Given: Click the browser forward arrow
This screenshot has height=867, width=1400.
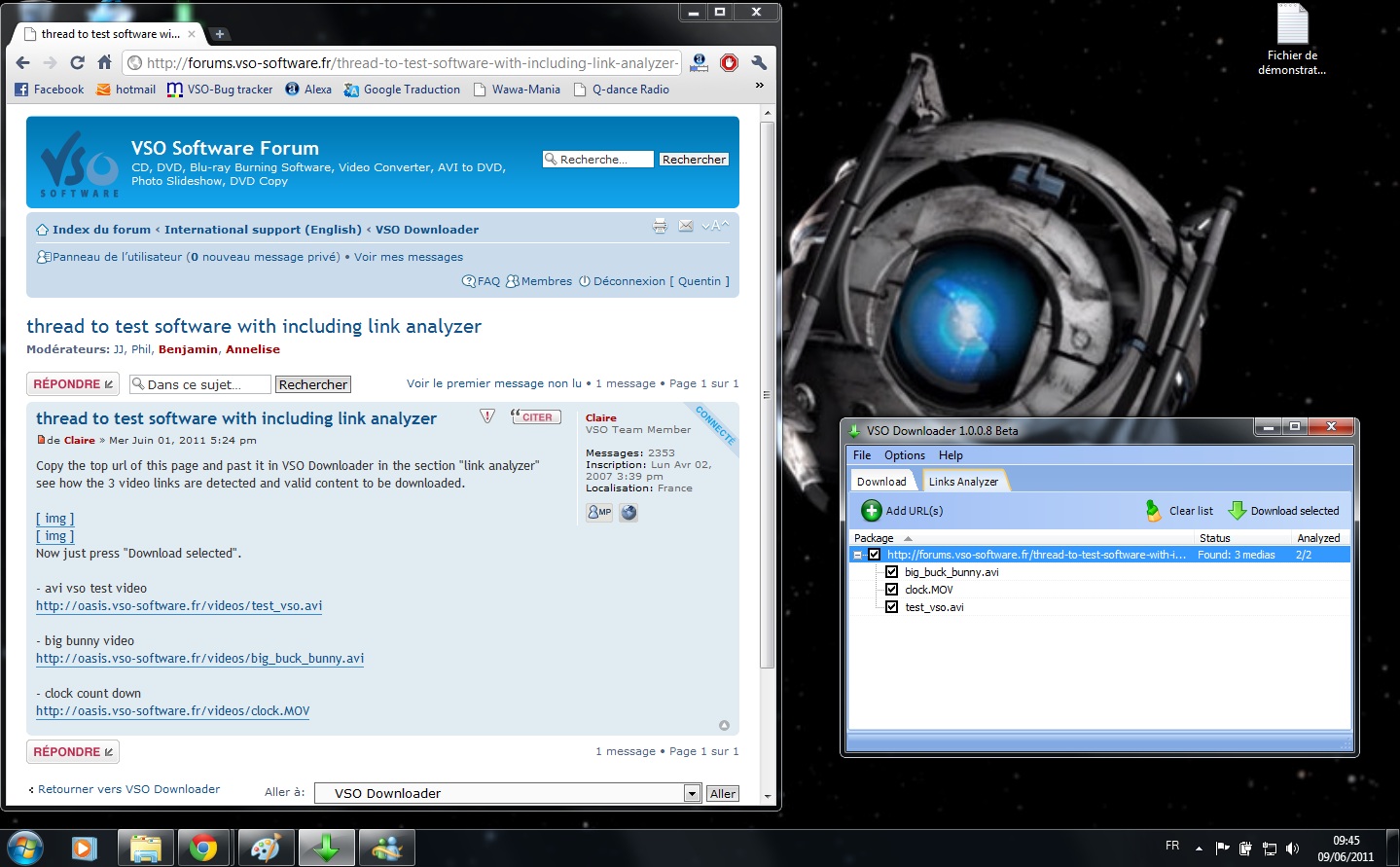Looking at the screenshot, I should tap(50, 63).
